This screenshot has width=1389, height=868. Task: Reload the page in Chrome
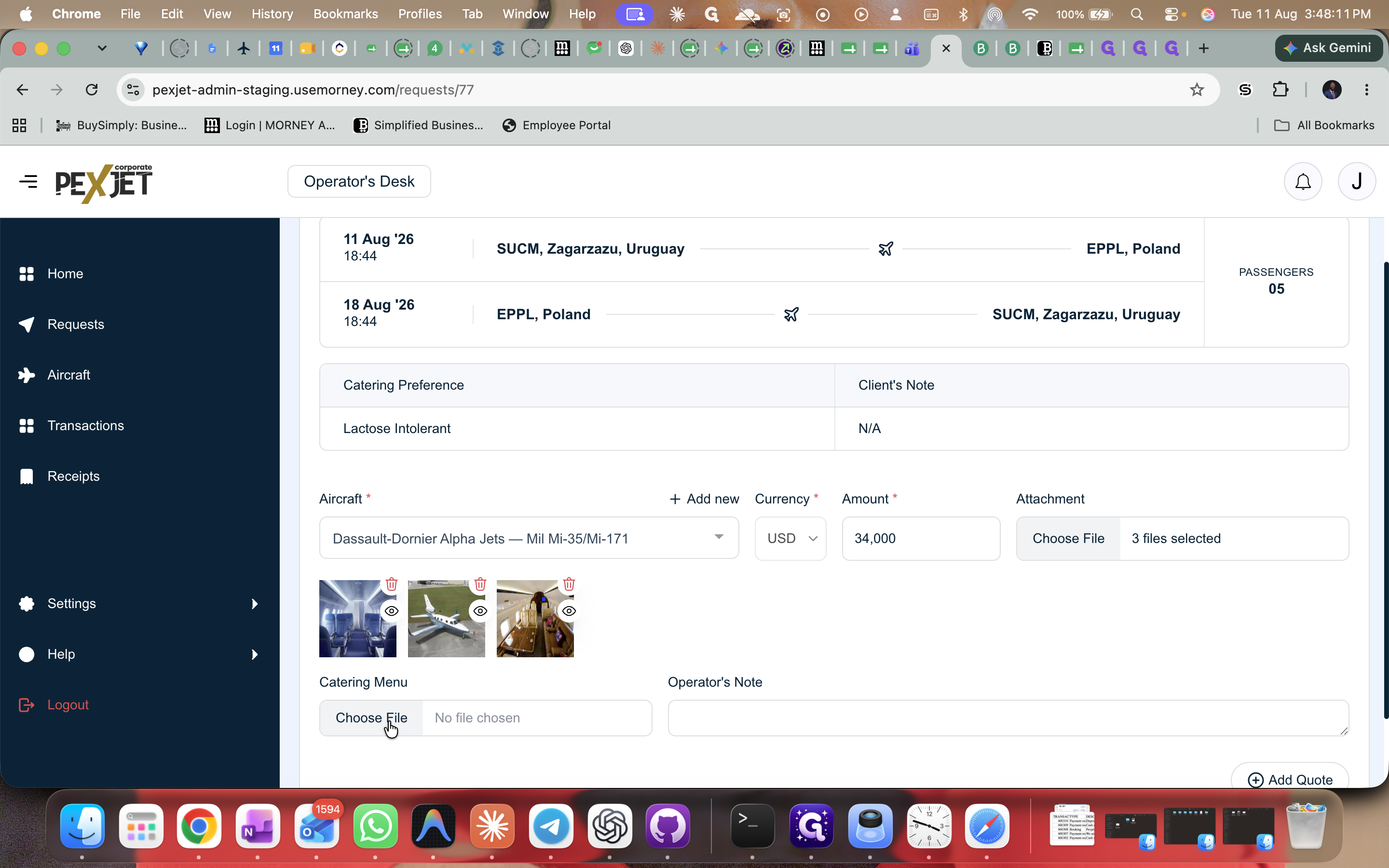point(91,90)
